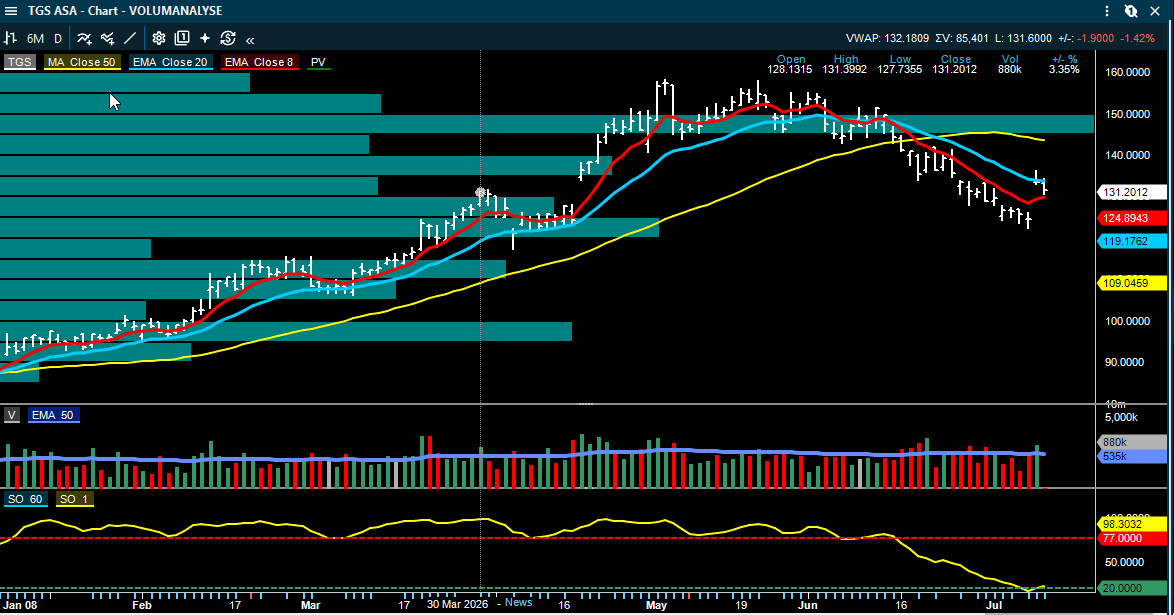Select the EMA Close 20 legend tag
This screenshot has height=615, width=1174.
170,62
